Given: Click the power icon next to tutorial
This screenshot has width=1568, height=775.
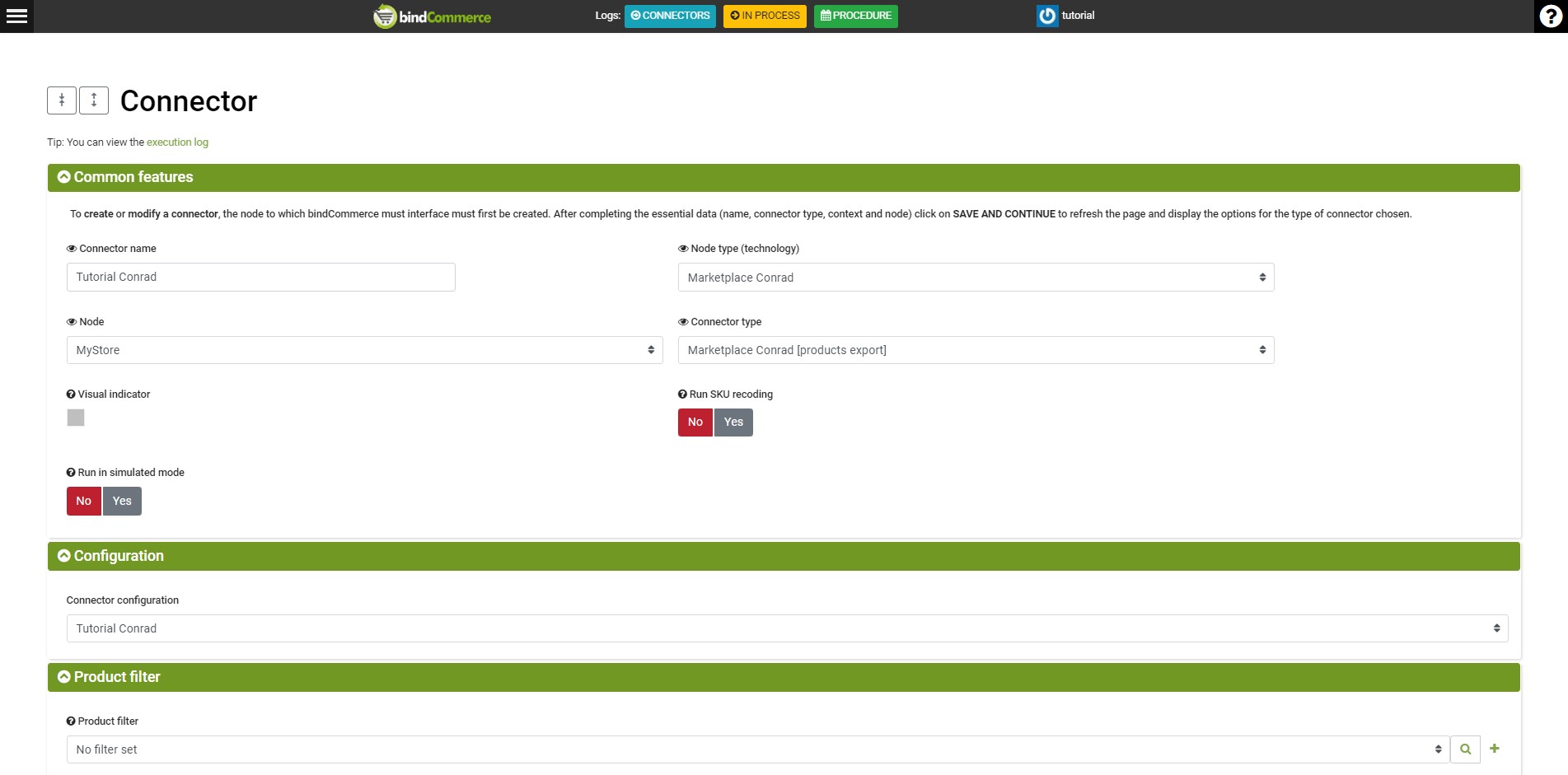Looking at the screenshot, I should [x=1047, y=16].
